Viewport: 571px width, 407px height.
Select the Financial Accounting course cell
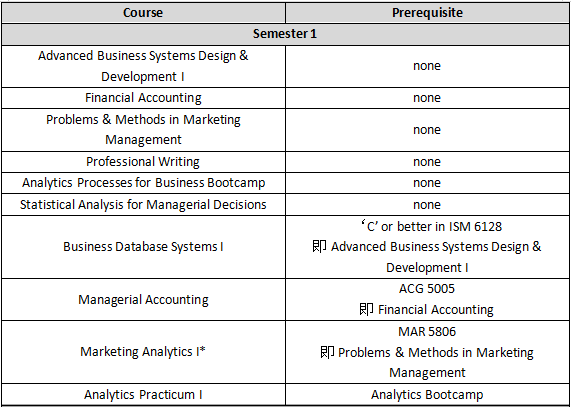(x=143, y=98)
